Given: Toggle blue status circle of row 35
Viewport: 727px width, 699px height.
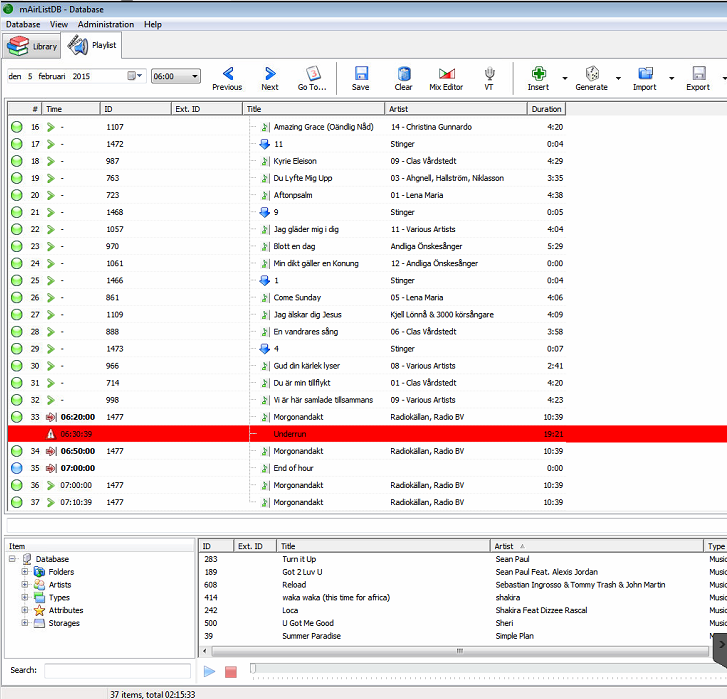Looking at the screenshot, I should 17,468.
